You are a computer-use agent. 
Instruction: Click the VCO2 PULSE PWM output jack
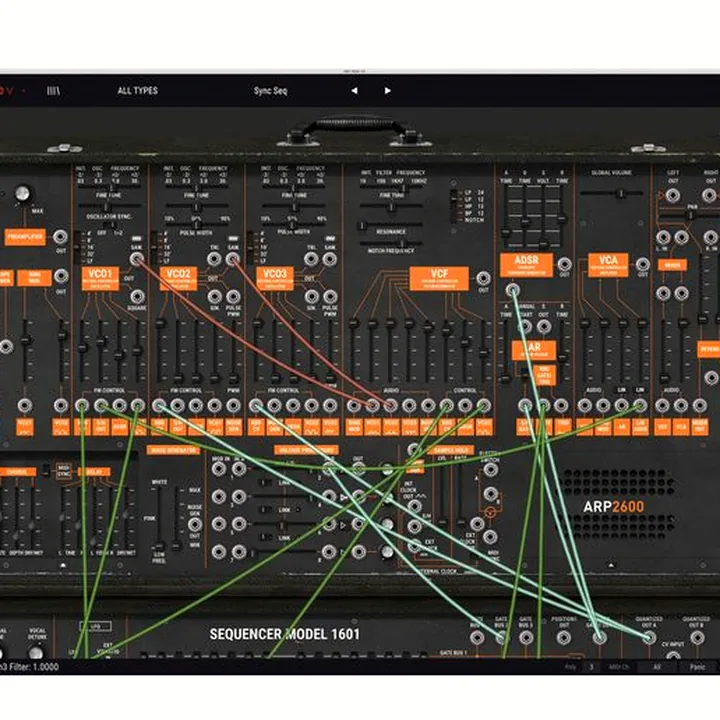click(233, 297)
